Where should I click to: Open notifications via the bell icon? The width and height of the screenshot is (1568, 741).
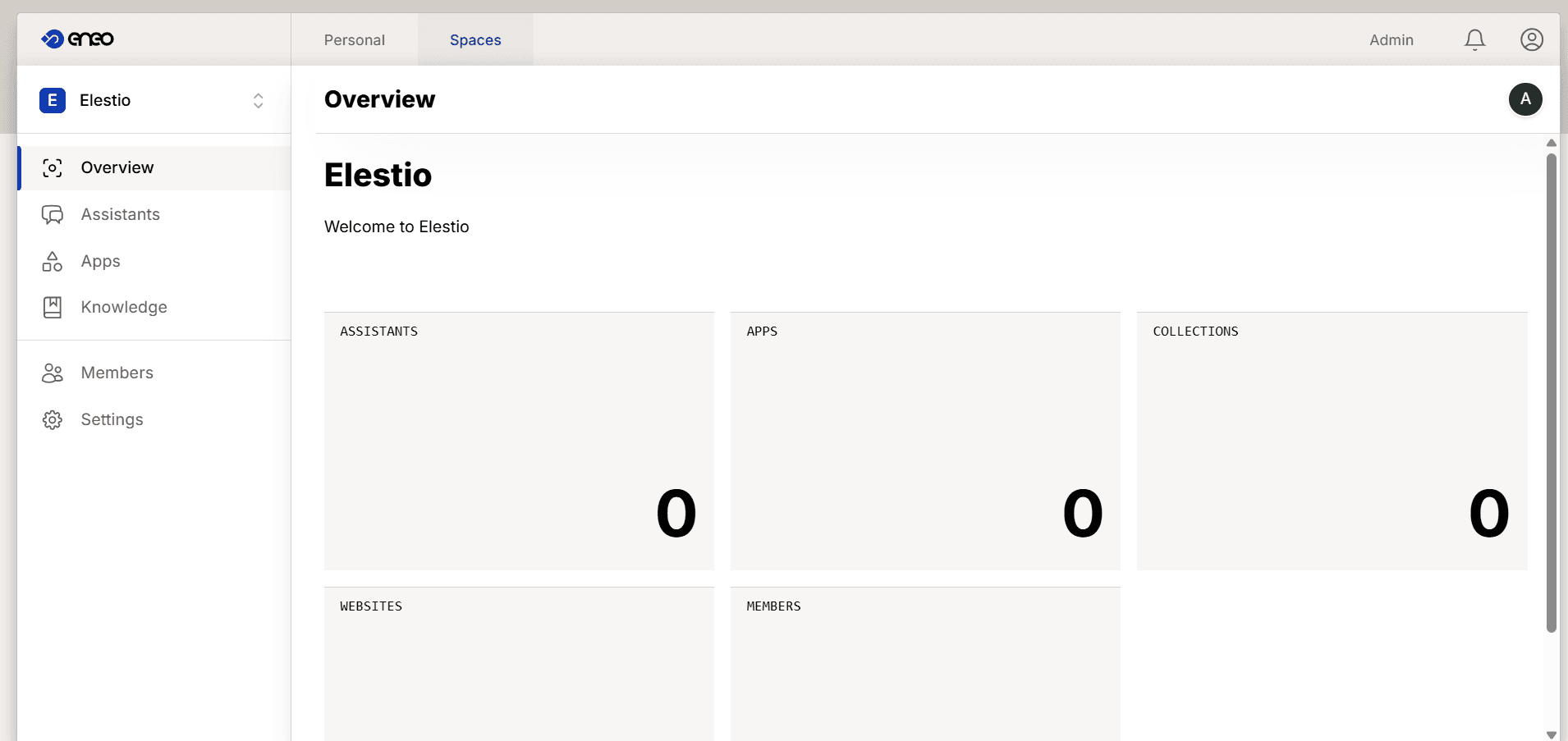tap(1474, 39)
